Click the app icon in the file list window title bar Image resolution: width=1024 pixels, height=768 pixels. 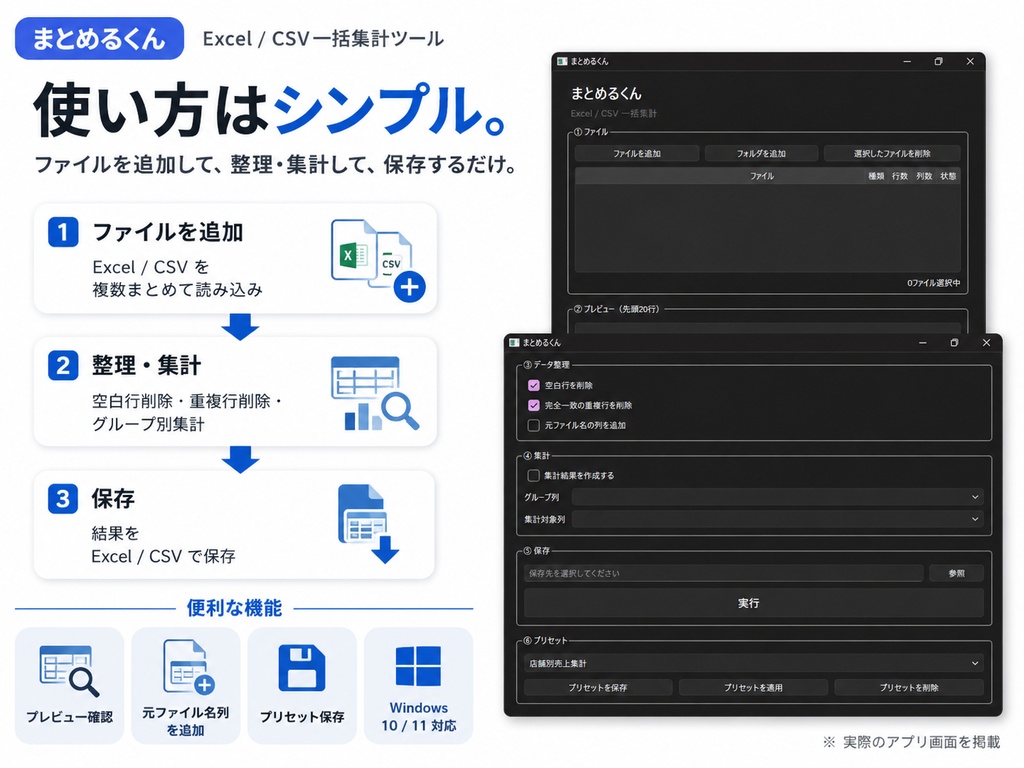pyautogui.click(x=562, y=61)
